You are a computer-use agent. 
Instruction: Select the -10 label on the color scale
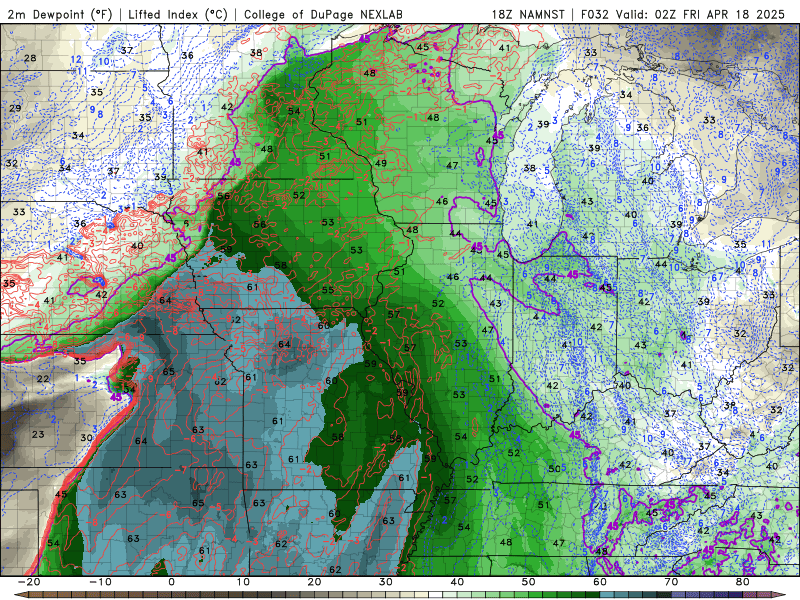[x=100, y=582]
